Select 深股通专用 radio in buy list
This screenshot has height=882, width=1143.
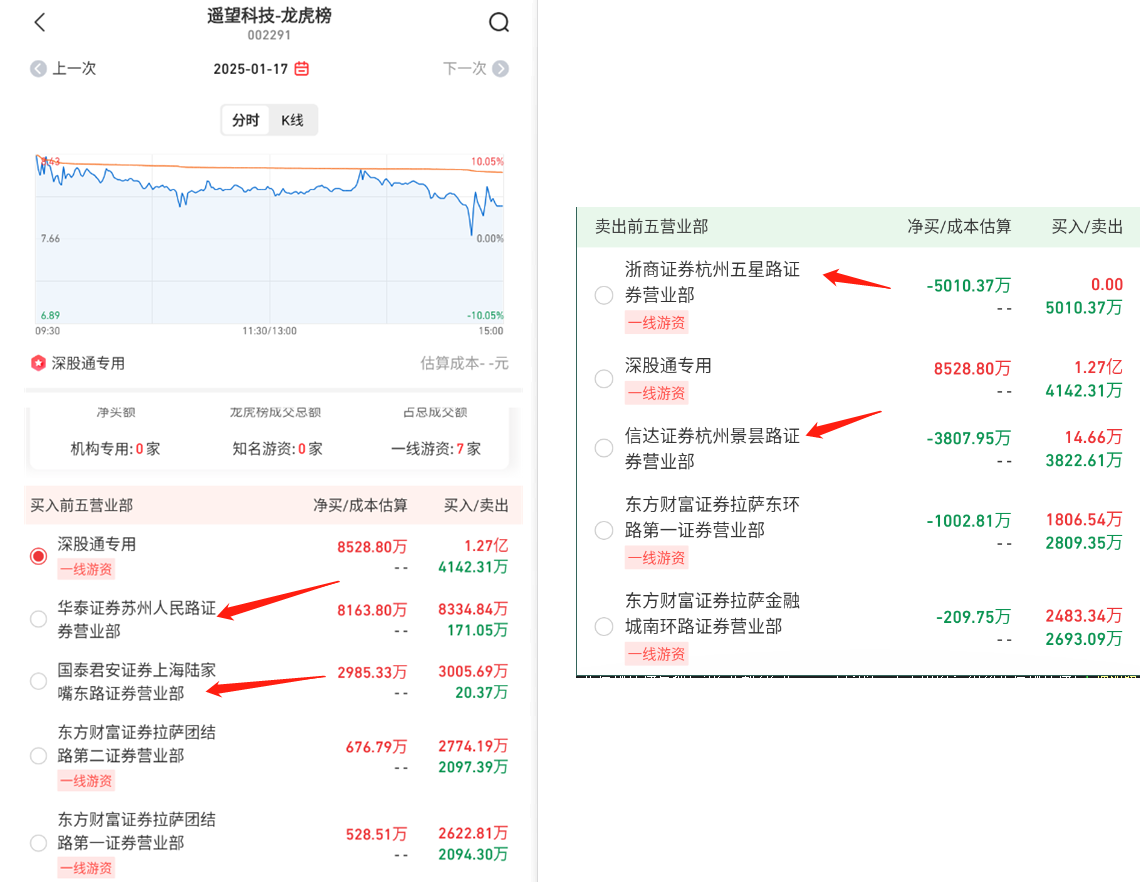39,556
